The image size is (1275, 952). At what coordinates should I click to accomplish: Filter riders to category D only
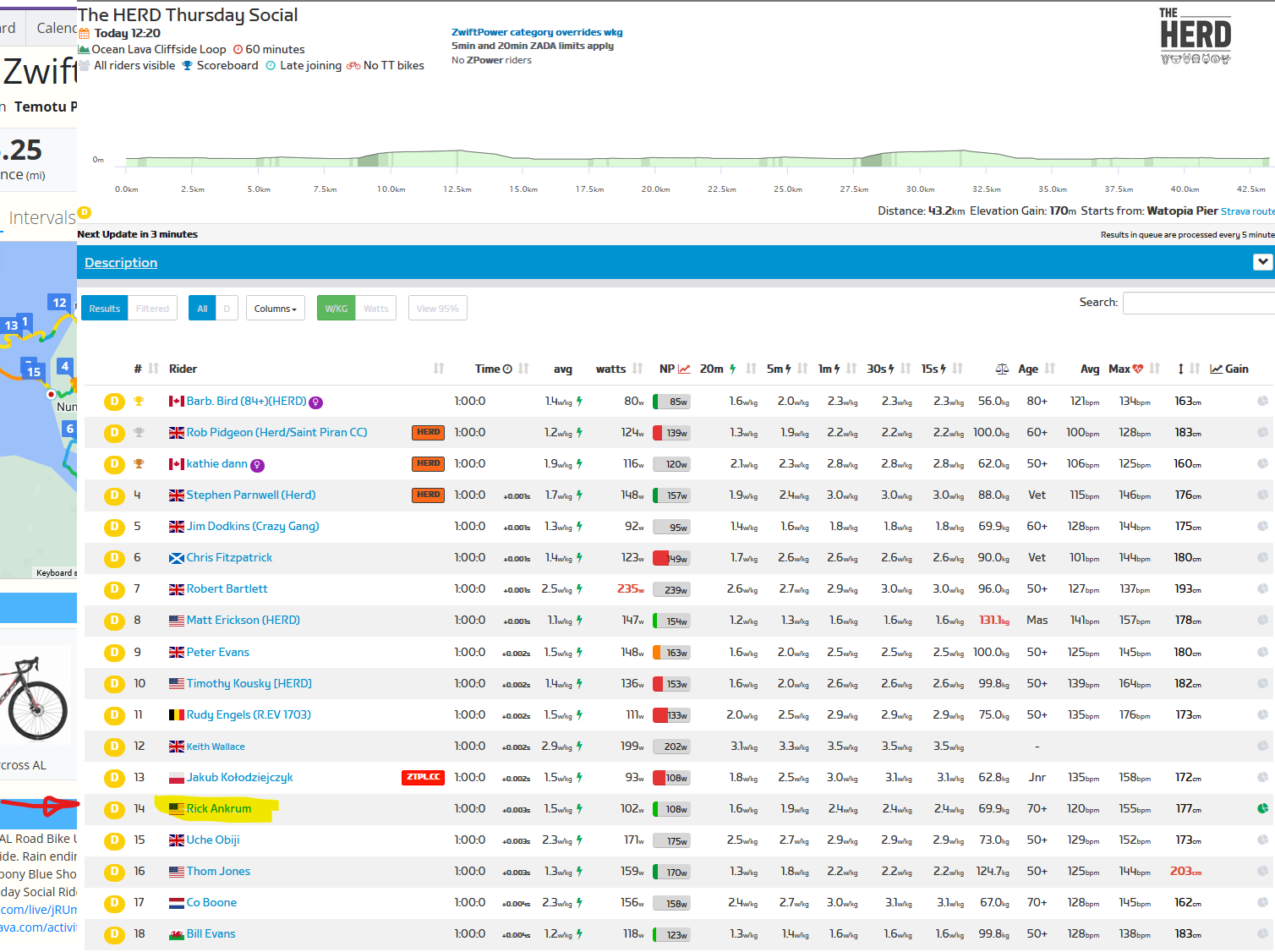pyautogui.click(x=227, y=309)
